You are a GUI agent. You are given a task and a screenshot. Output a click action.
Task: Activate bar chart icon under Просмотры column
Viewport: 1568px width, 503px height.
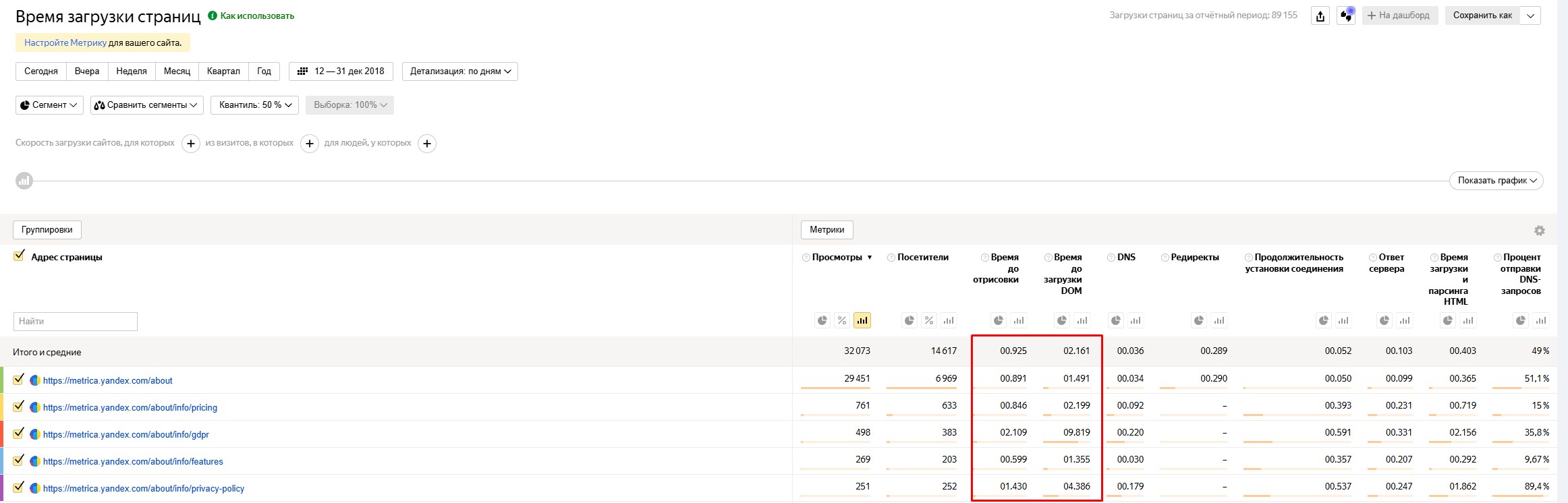862,321
